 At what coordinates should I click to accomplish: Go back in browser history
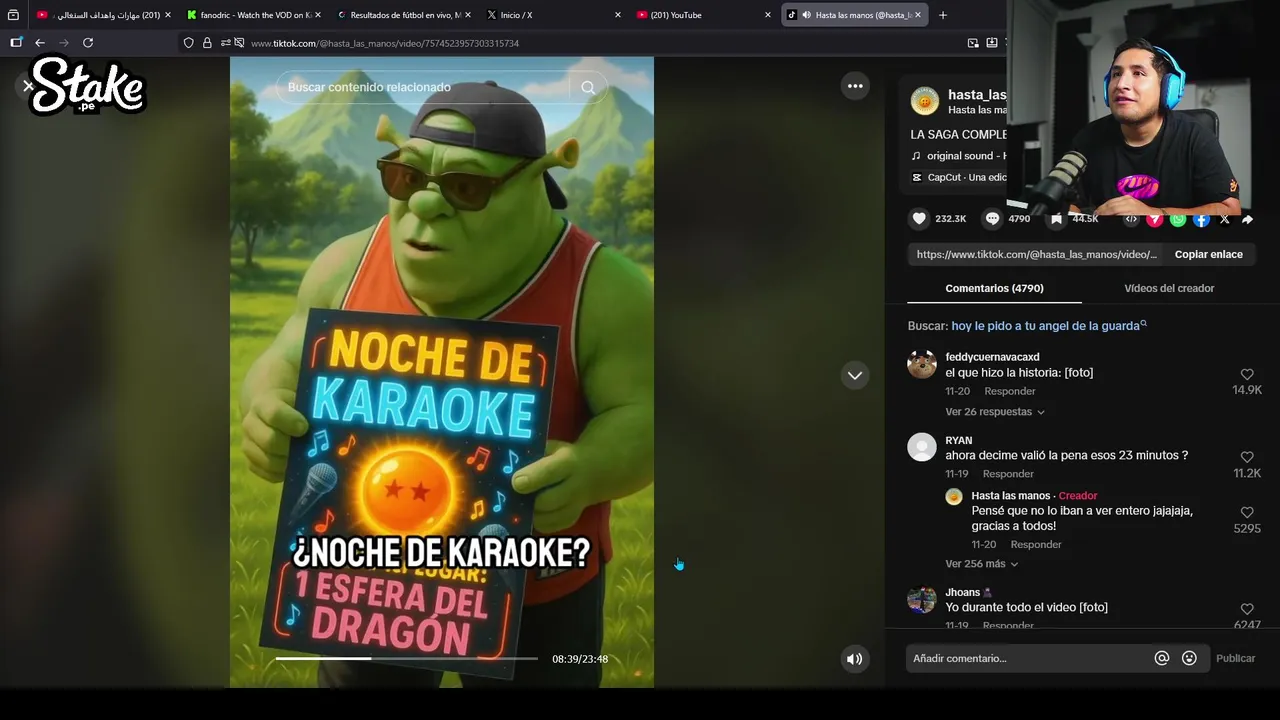tap(40, 43)
